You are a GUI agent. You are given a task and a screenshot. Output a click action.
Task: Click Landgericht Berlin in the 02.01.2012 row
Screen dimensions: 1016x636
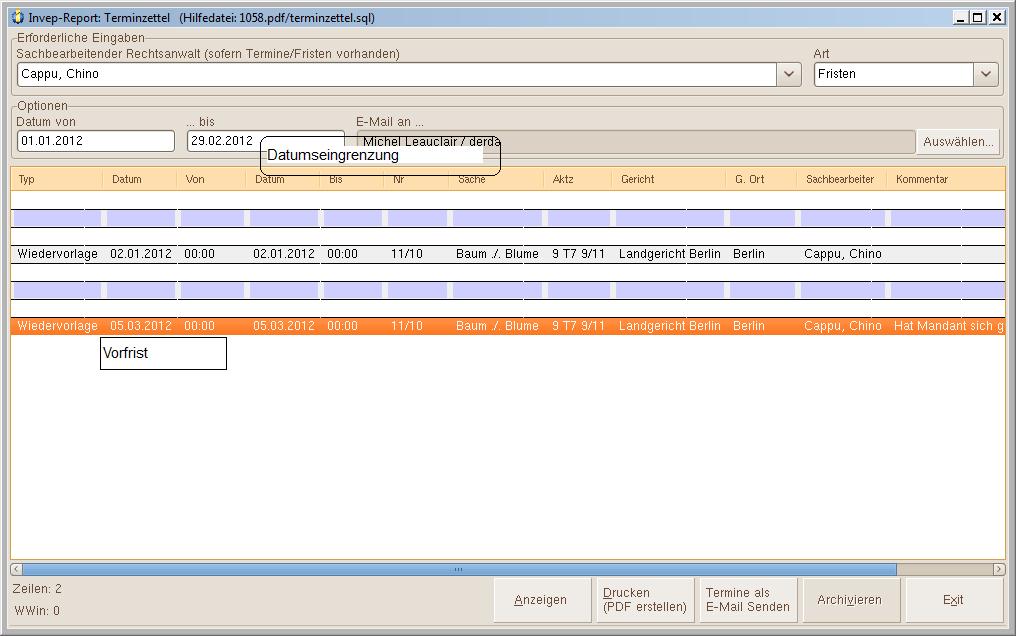[669, 254]
